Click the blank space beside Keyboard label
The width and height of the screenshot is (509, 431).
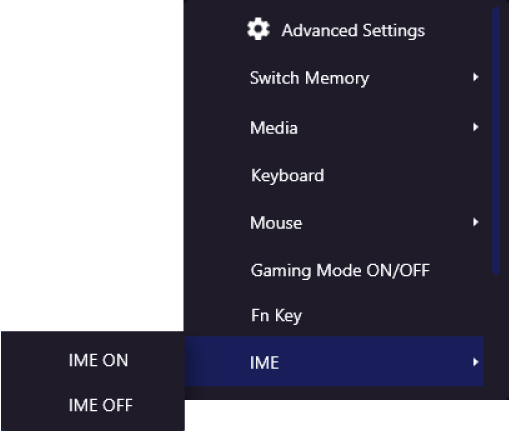tap(400, 175)
